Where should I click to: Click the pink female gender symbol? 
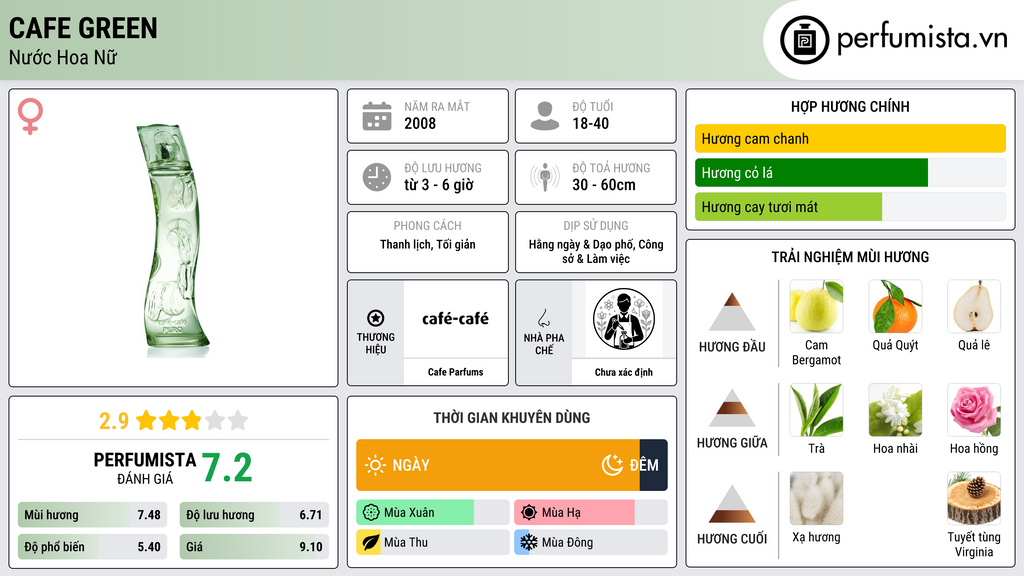pos(30,116)
